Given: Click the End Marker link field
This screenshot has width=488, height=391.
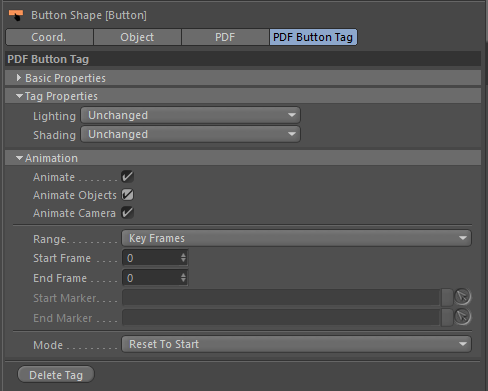Looking at the screenshot, I should pyautogui.click(x=281, y=317).
